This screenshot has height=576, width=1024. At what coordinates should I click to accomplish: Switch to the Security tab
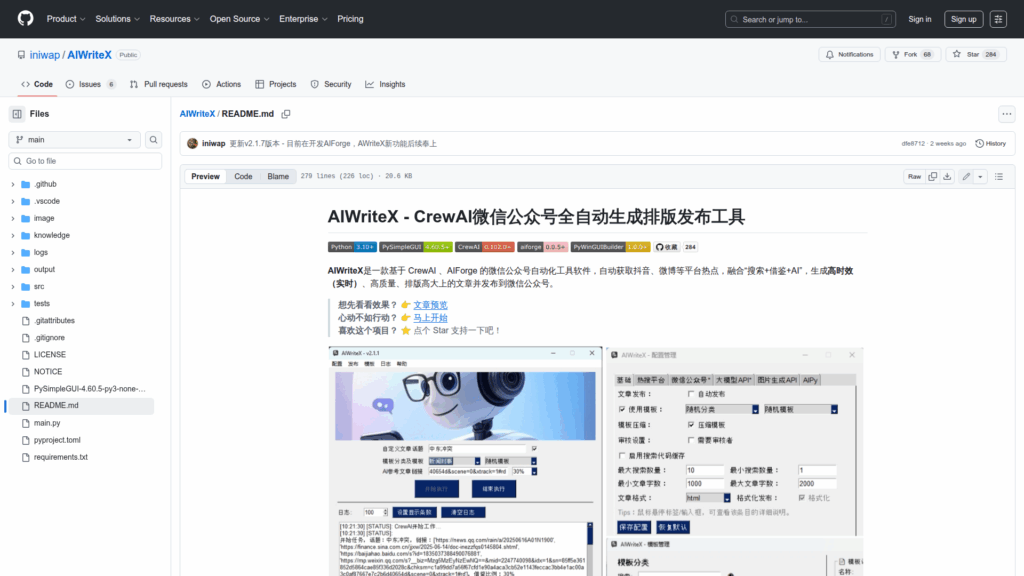point(331,84)
